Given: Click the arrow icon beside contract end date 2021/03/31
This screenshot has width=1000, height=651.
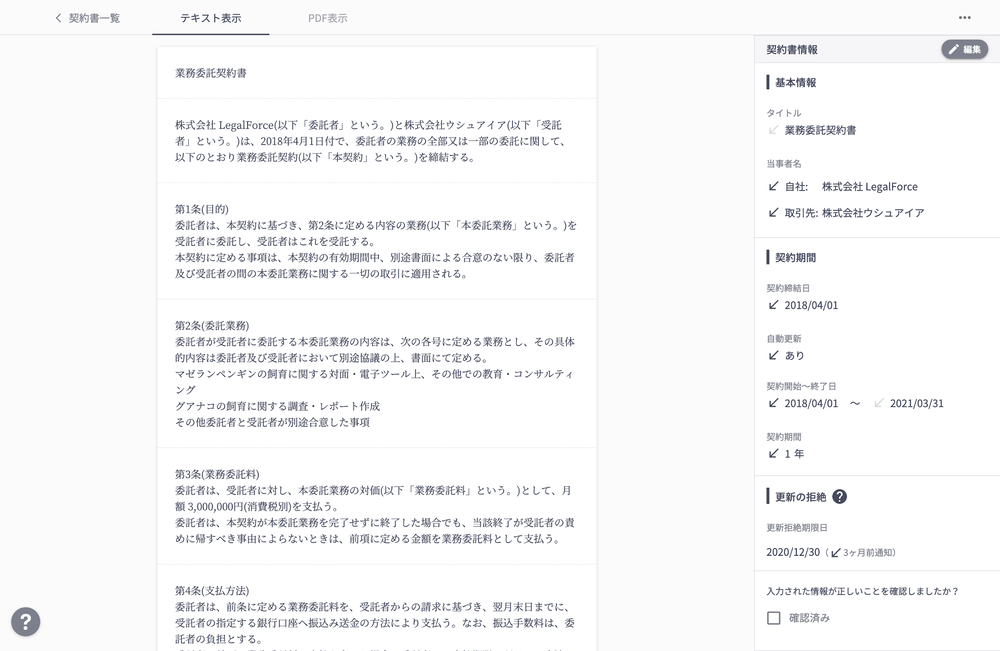Looking at the screenshot, I should click(879, 404).
